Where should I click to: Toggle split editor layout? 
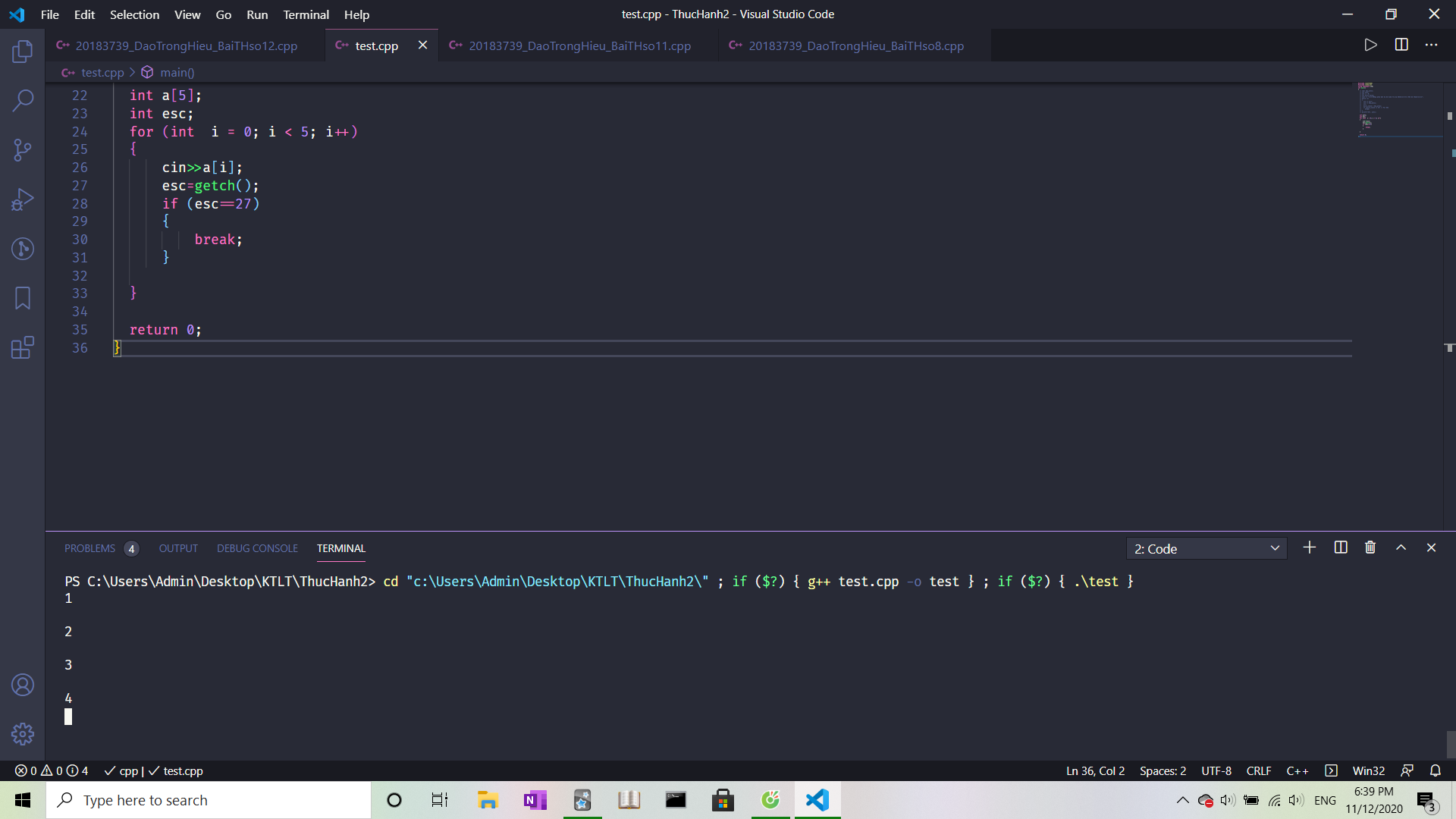pos(1401,45)
